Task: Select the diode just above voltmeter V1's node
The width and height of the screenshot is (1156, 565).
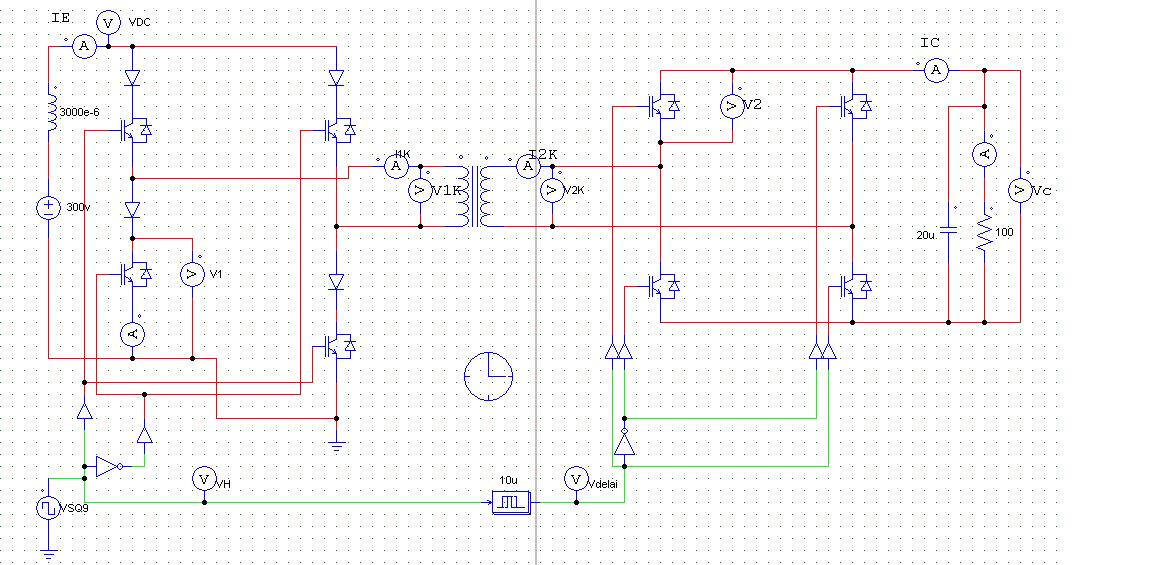Action: [x=133, y=210]
